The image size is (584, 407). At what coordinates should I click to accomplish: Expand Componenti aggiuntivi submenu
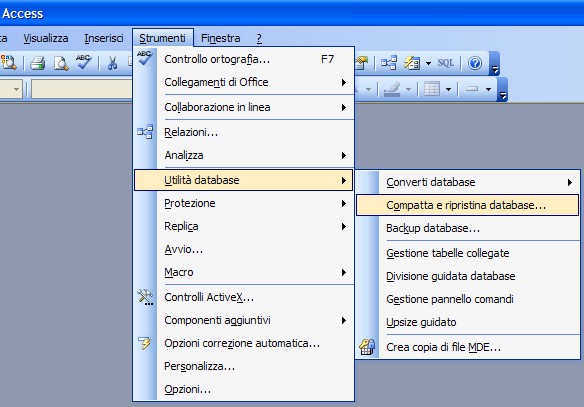coord(243,320)
